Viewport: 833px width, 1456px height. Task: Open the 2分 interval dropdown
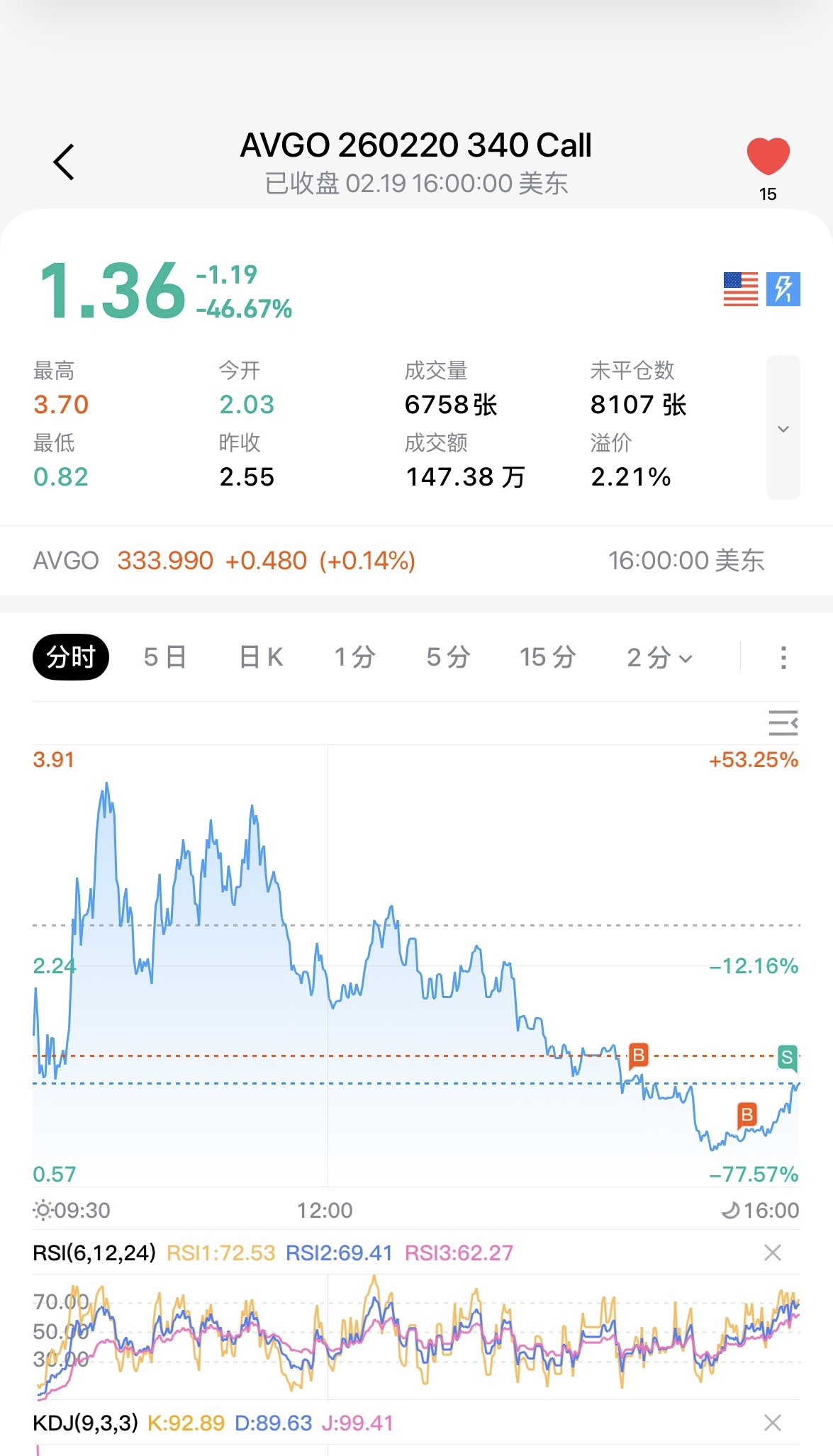point(659,657)
